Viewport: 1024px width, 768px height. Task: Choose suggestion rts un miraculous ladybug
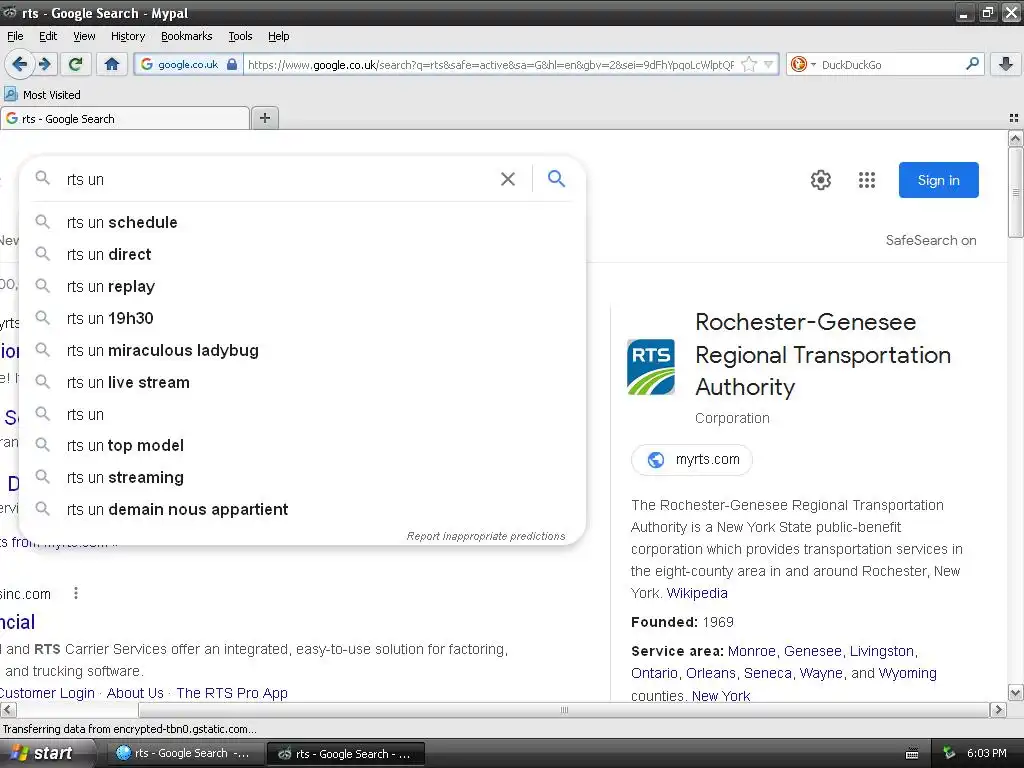[302, 350]
